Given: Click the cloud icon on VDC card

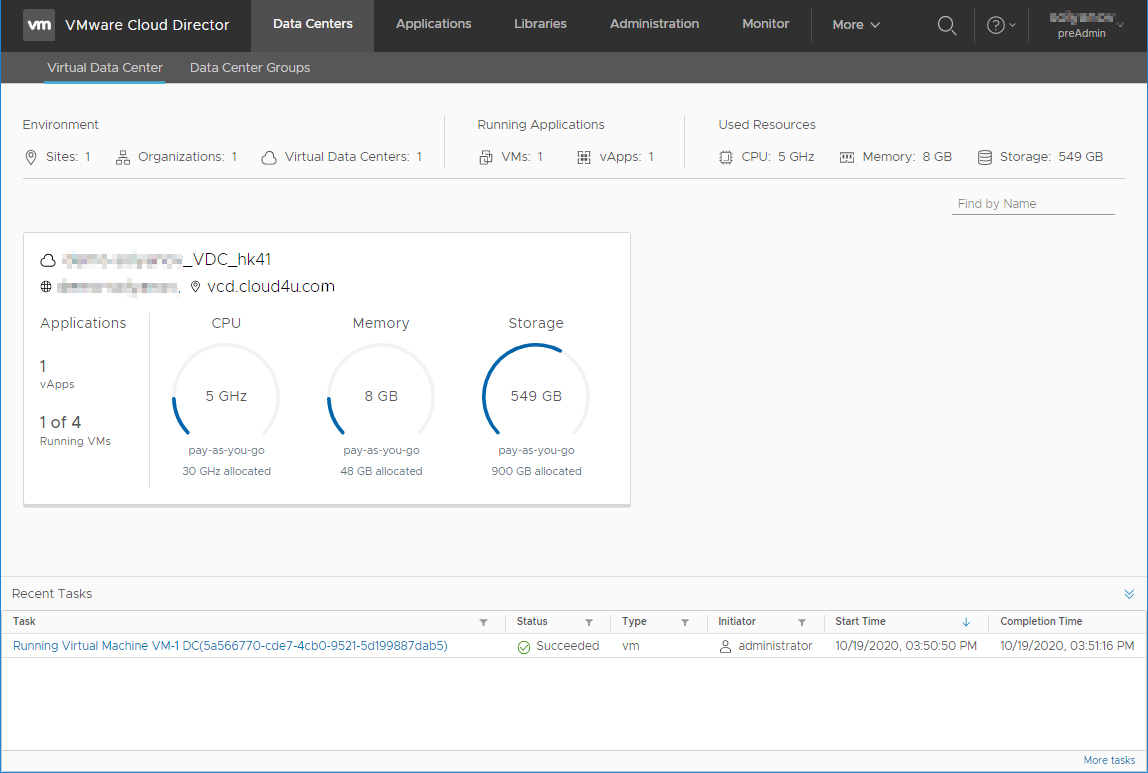Looking at the screenshot, I should tap(48, 260).
